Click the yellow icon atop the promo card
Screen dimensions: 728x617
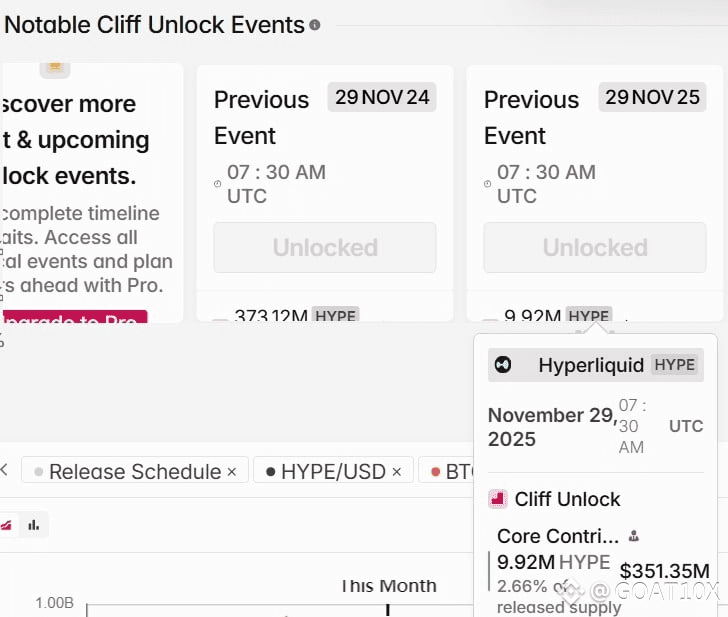coord(55,68)
